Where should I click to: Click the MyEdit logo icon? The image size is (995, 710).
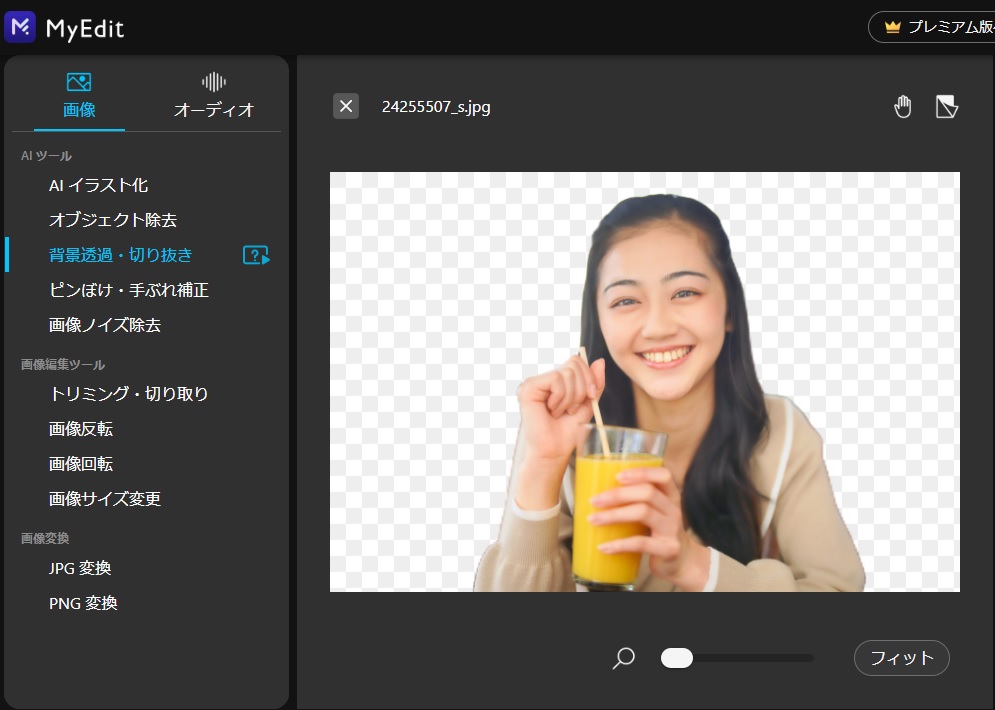coord(20,27)
